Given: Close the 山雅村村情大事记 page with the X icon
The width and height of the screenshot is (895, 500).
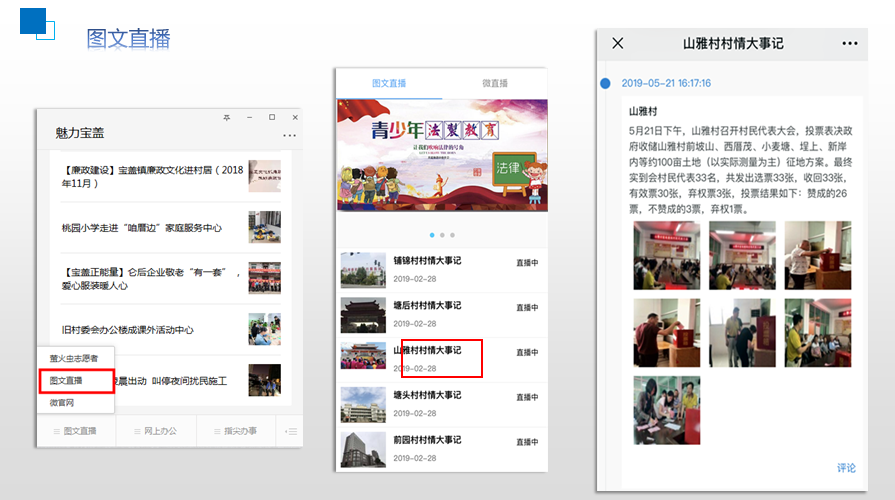Looking at the screenshot, I should click(x=618, y=44).
